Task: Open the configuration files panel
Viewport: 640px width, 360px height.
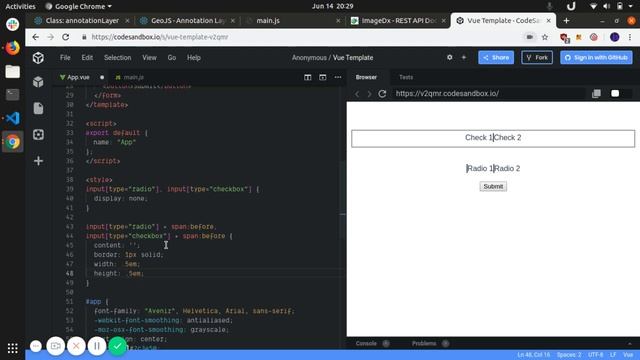Action: (x=38, y=135)
